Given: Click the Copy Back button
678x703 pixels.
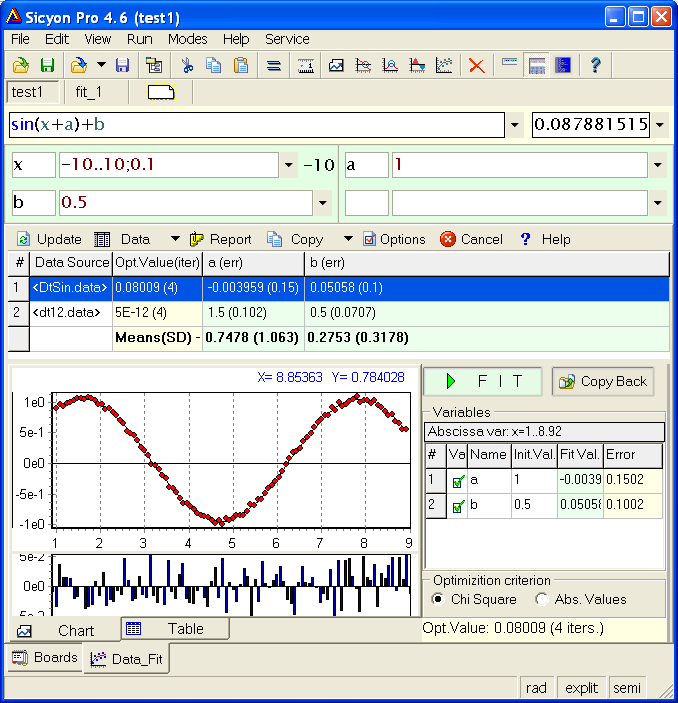Looking at the screenshot, I should tap(603, 381).
